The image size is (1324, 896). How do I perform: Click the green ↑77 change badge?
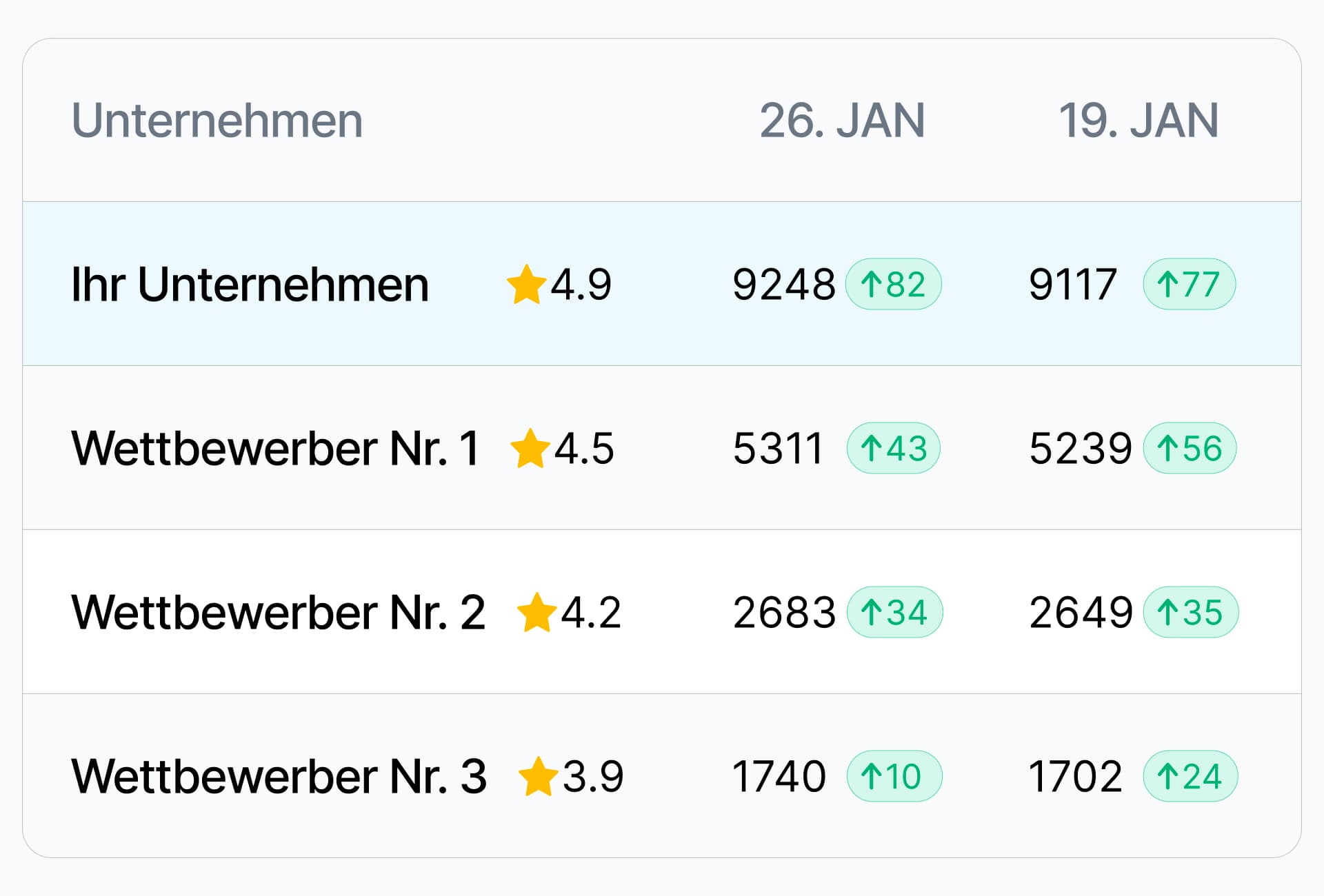1189,284
